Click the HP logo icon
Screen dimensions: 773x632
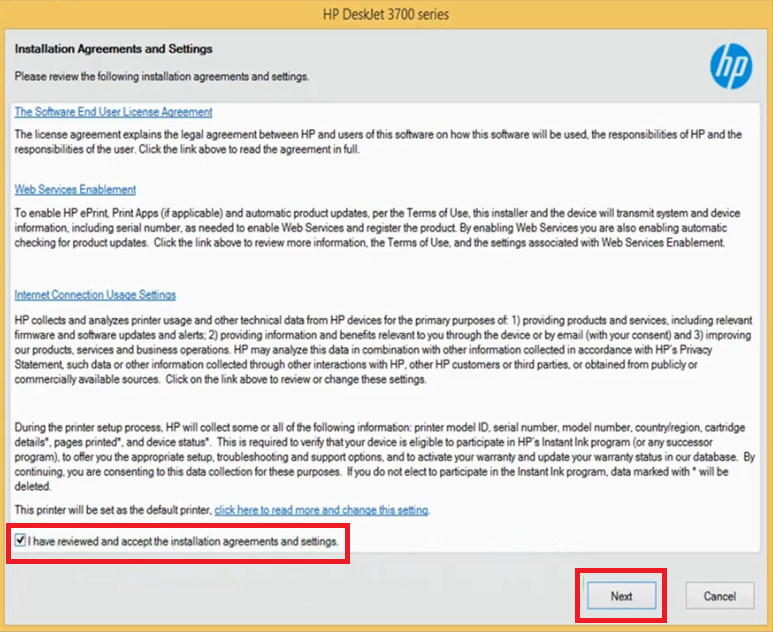coord(731,66)
